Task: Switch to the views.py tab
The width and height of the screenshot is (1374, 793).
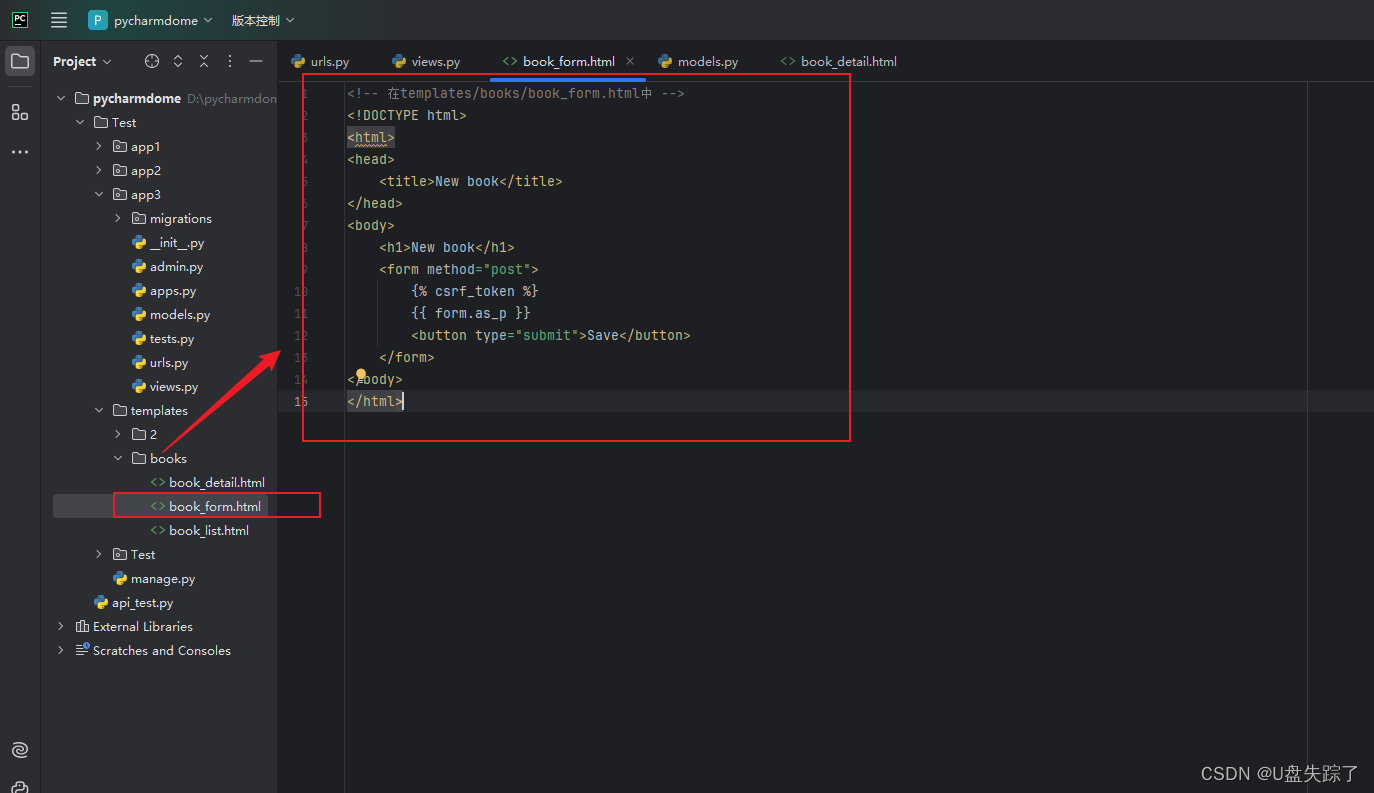Action: point(434,61)
